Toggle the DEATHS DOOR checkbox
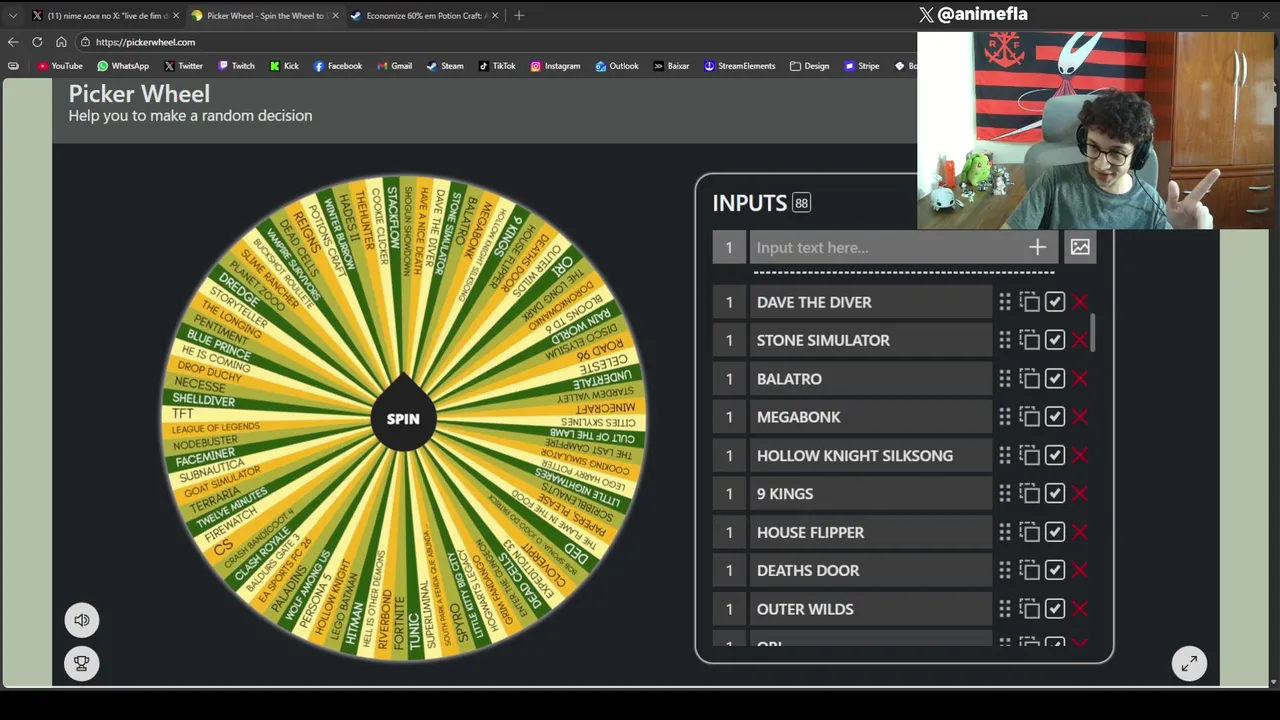The height and width of the screenshot is (720, 1280). point(1055,571)
